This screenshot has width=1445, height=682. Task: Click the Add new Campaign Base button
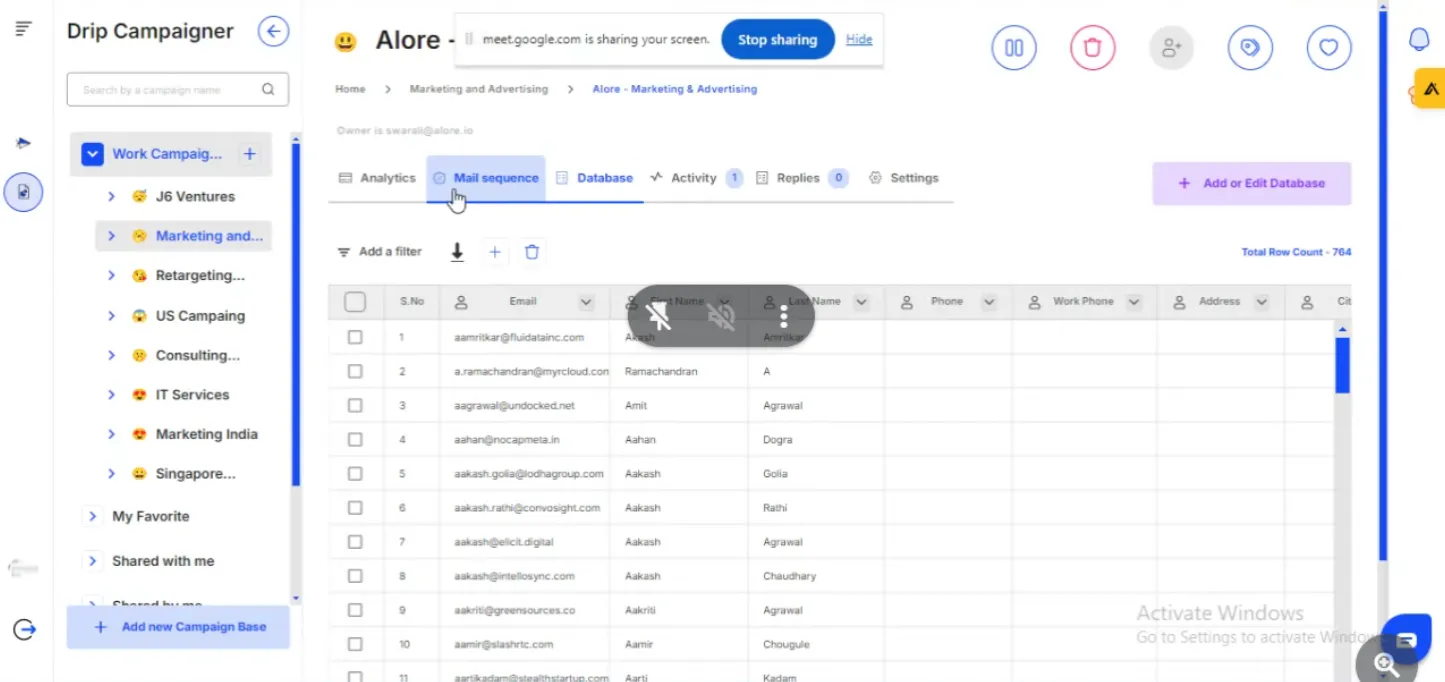[179, 627]
